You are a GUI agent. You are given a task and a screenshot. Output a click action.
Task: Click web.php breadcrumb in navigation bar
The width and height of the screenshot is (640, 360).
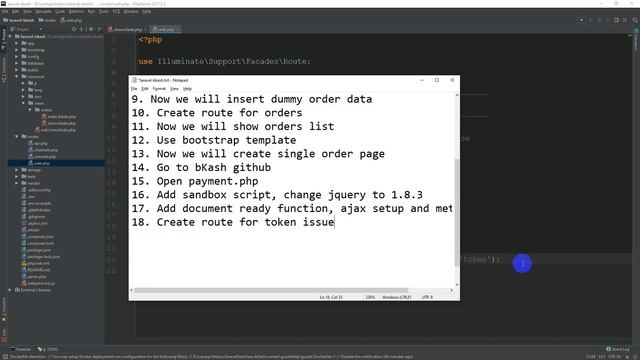pos(71,20)
